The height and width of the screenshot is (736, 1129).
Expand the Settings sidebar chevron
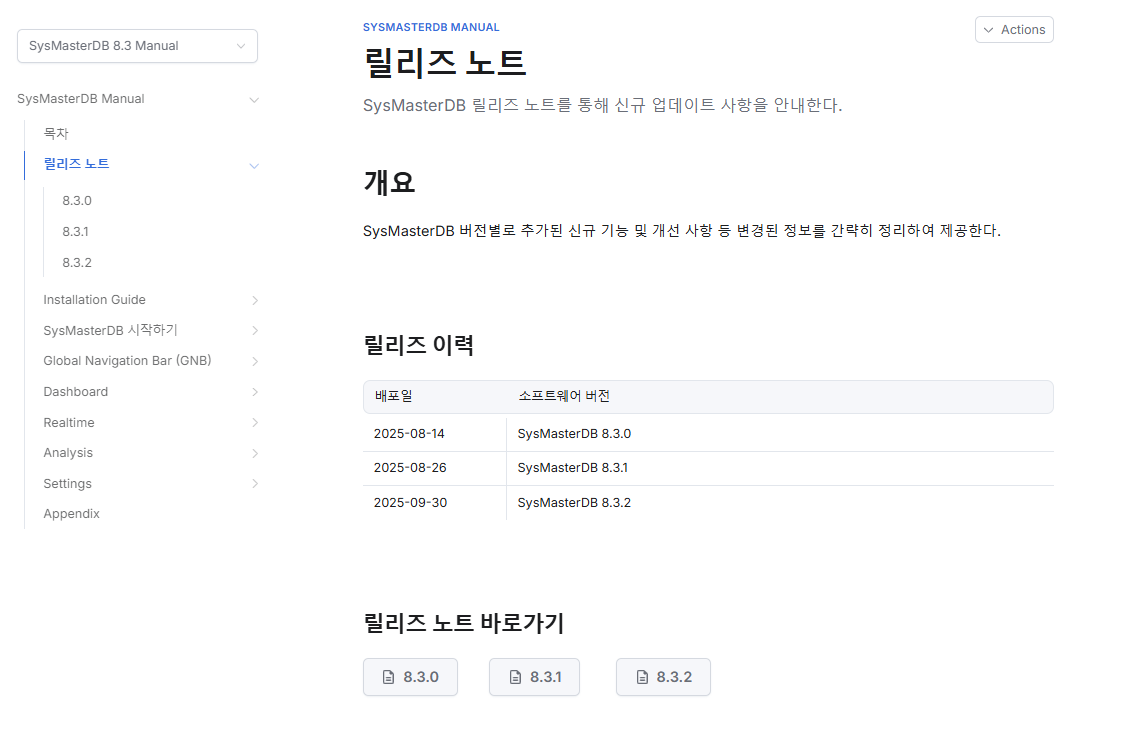[255, 484]
